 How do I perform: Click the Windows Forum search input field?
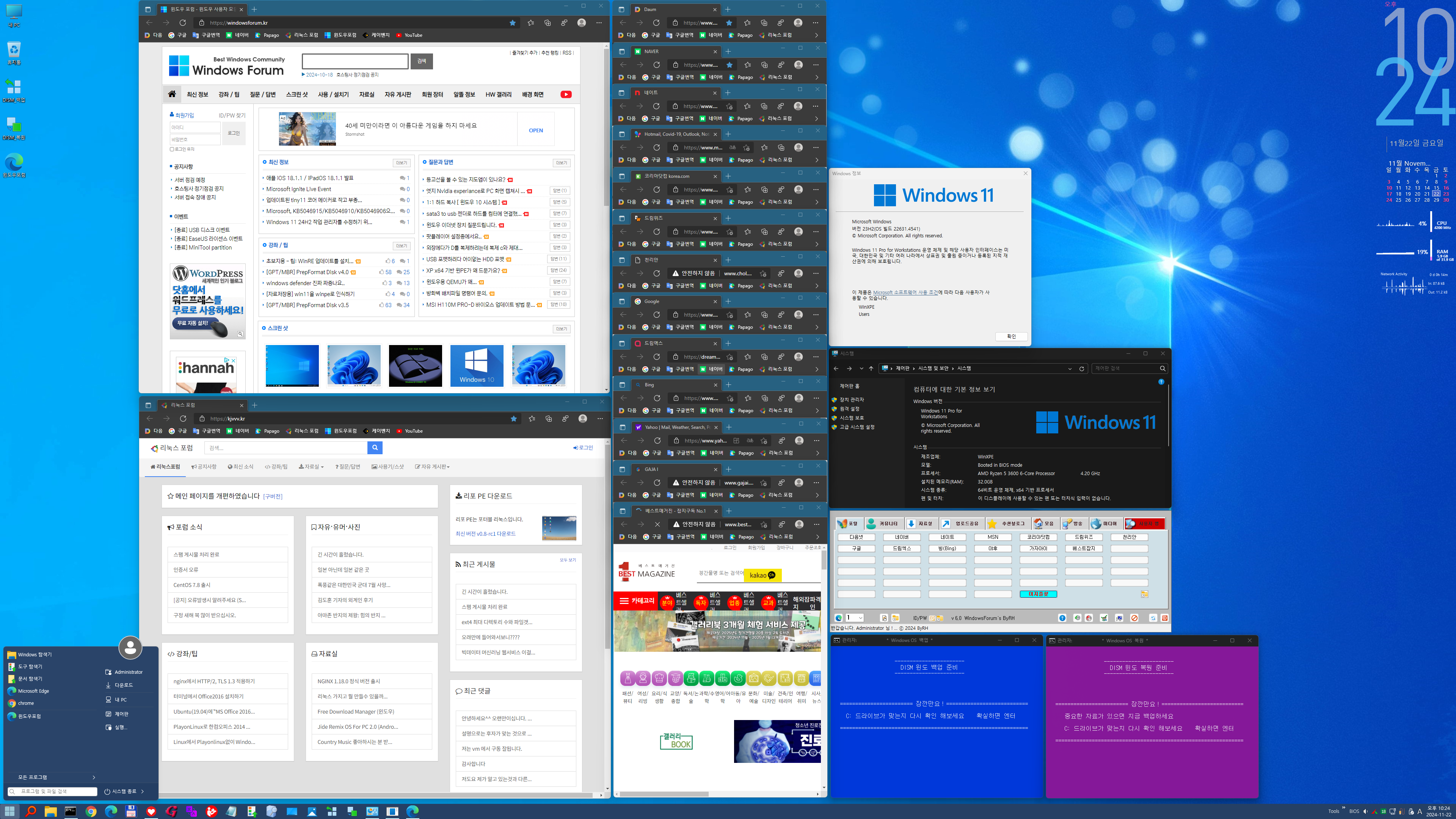[355, 61]
